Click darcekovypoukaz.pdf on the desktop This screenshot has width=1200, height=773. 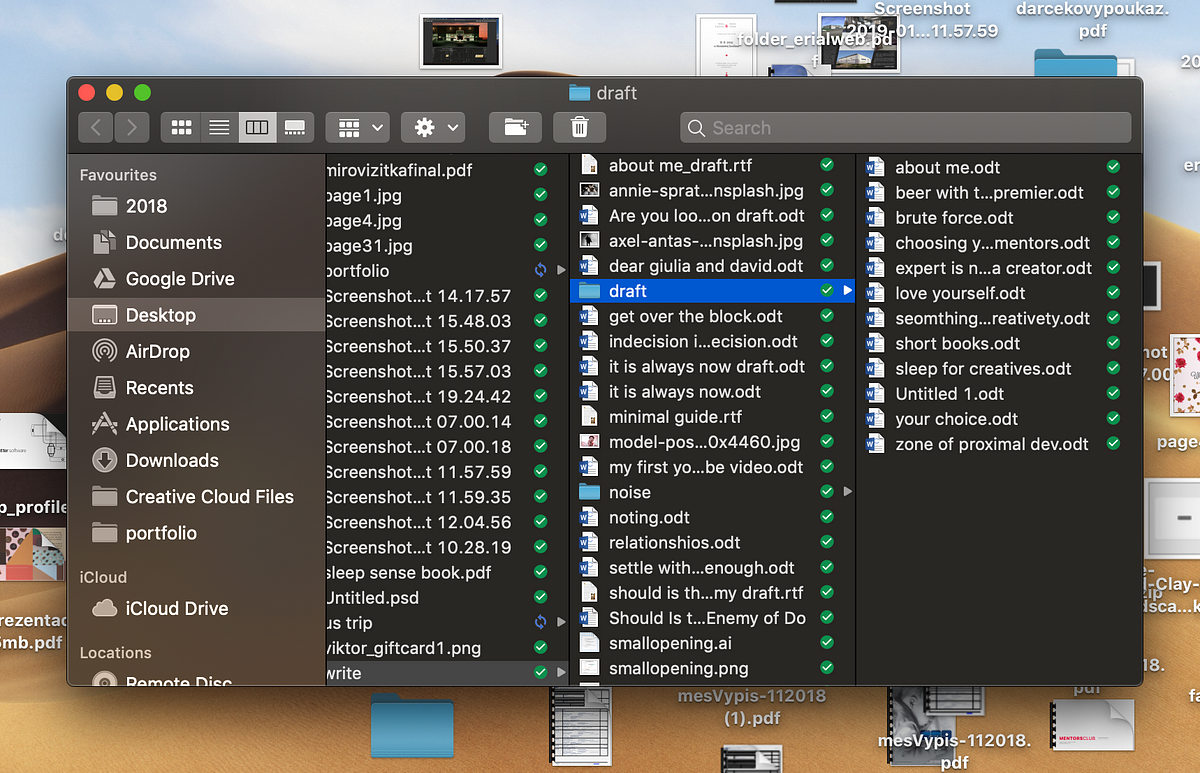pos(1093,20)
